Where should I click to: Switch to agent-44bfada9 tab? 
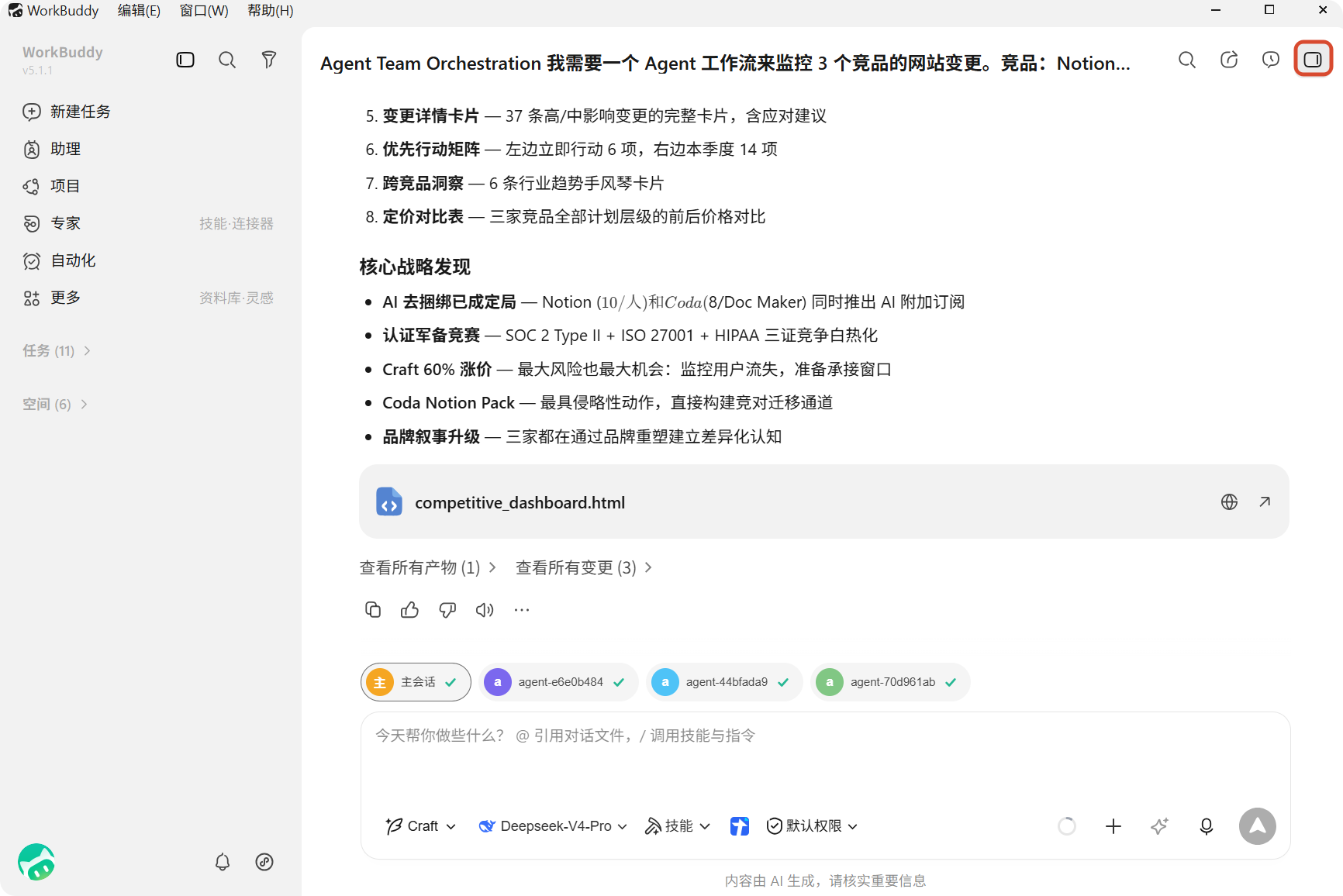click(x=724, y=682)
